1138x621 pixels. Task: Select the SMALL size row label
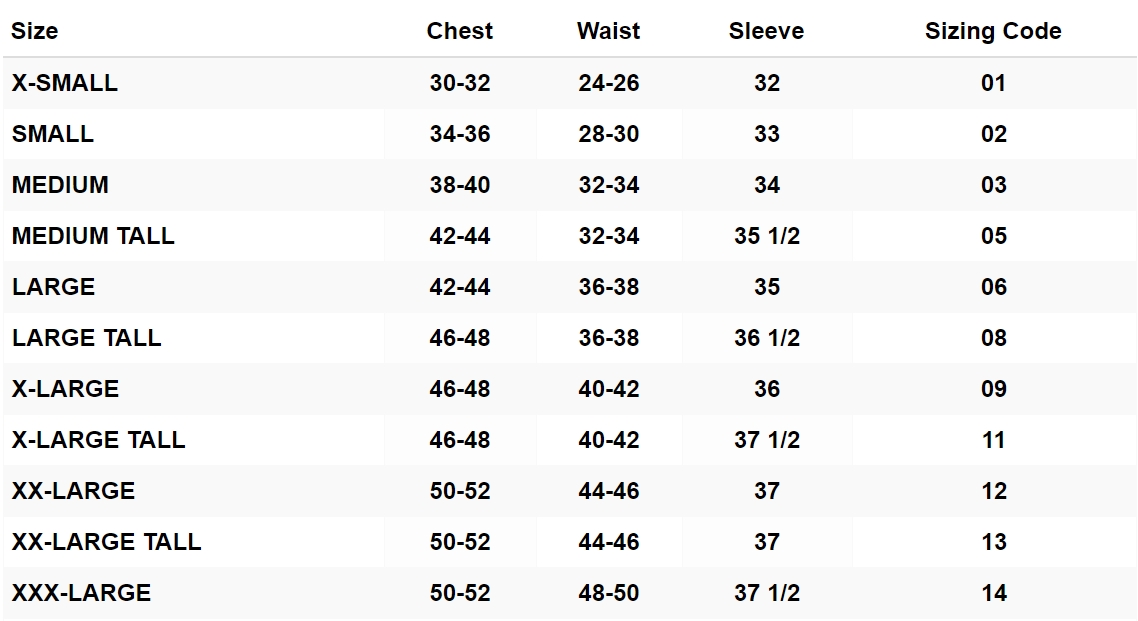pyautogui.click(x=53, y=134)
